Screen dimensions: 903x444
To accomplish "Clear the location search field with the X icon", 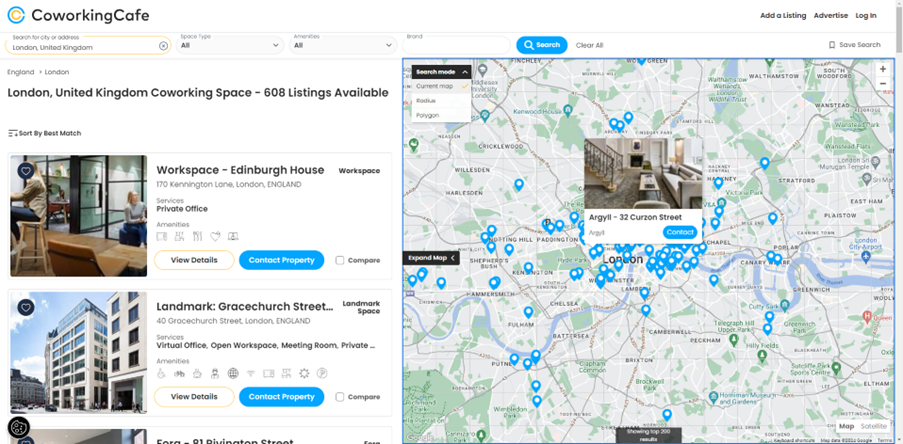I will click(x=164, y=45).
